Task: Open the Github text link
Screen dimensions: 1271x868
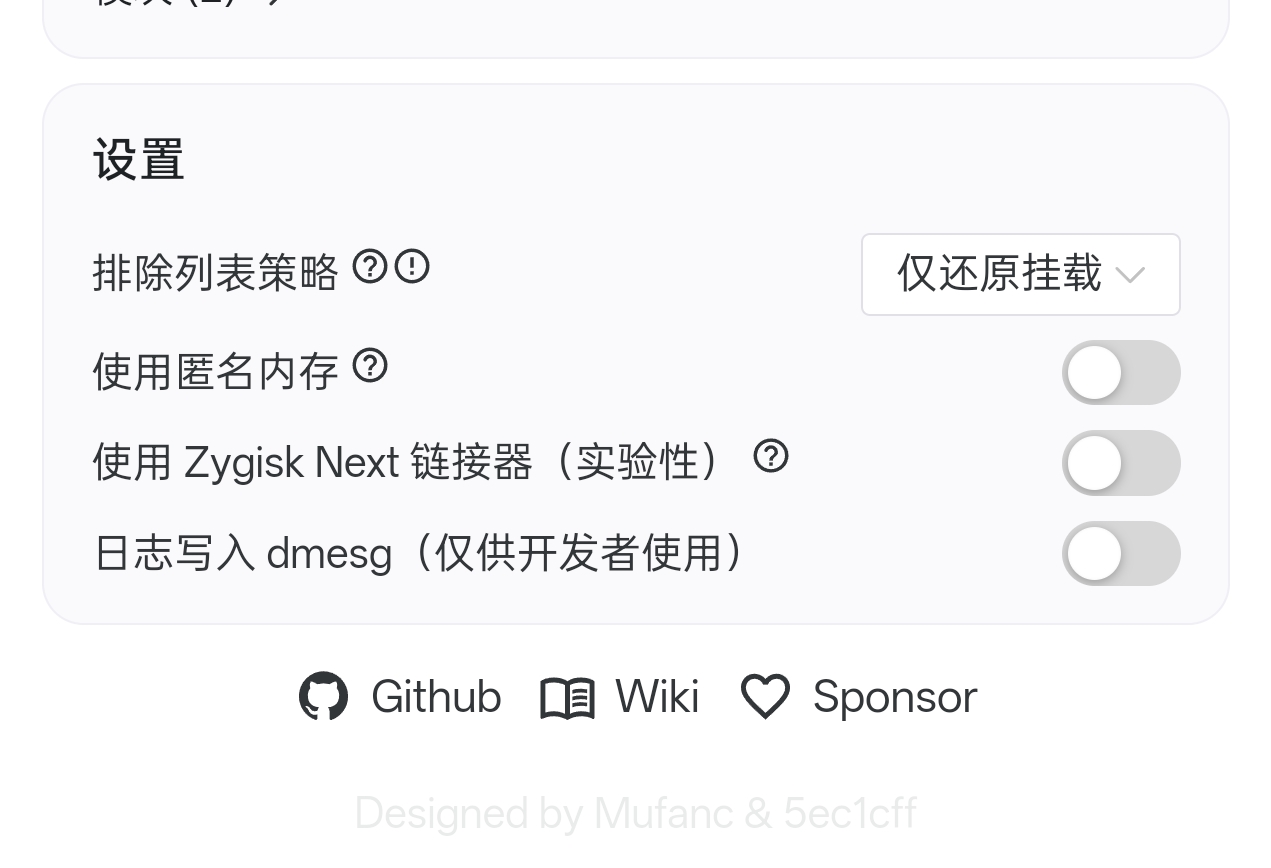Action: coord(436,697)
